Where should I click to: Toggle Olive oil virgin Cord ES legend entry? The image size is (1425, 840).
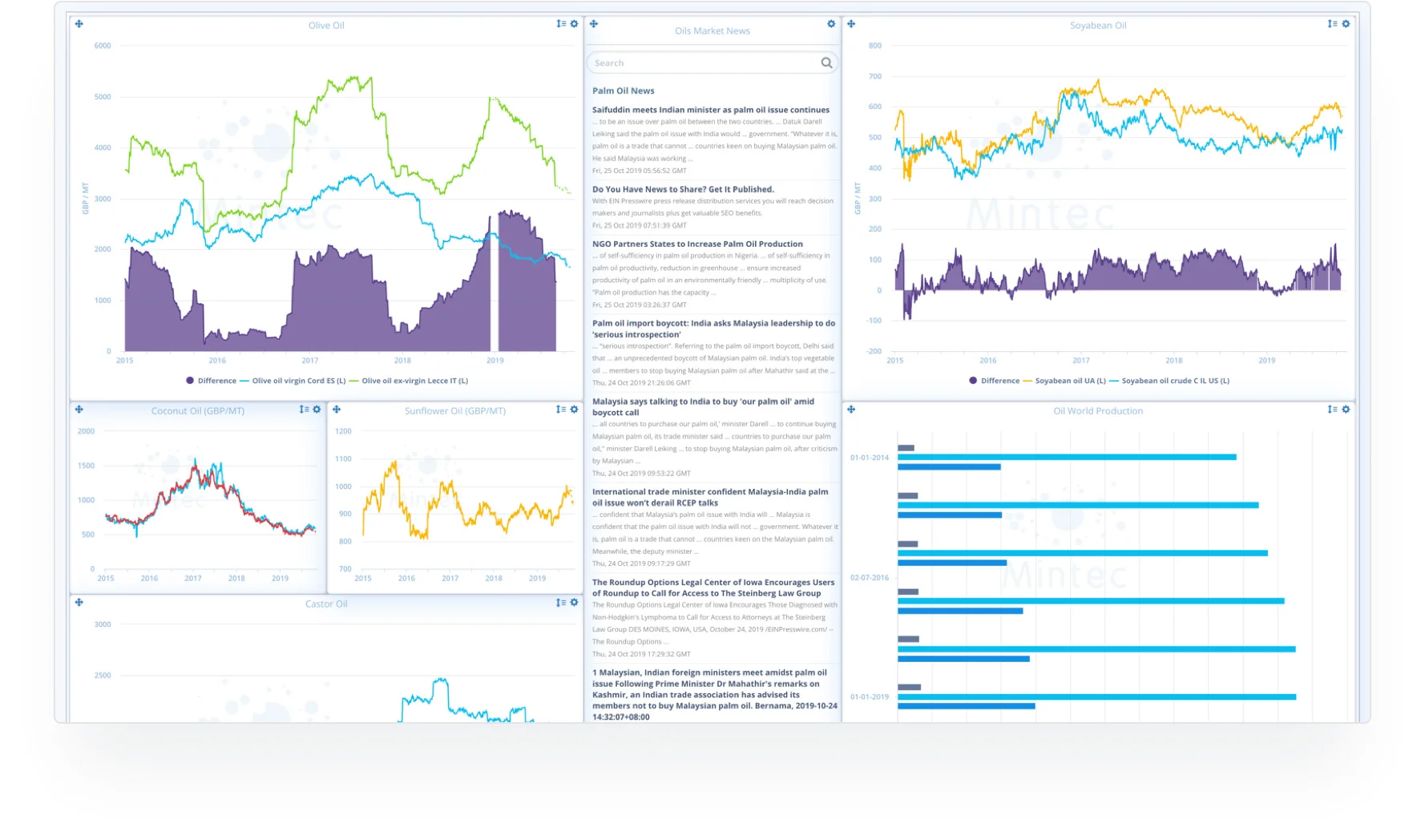[x=293, y=381]
